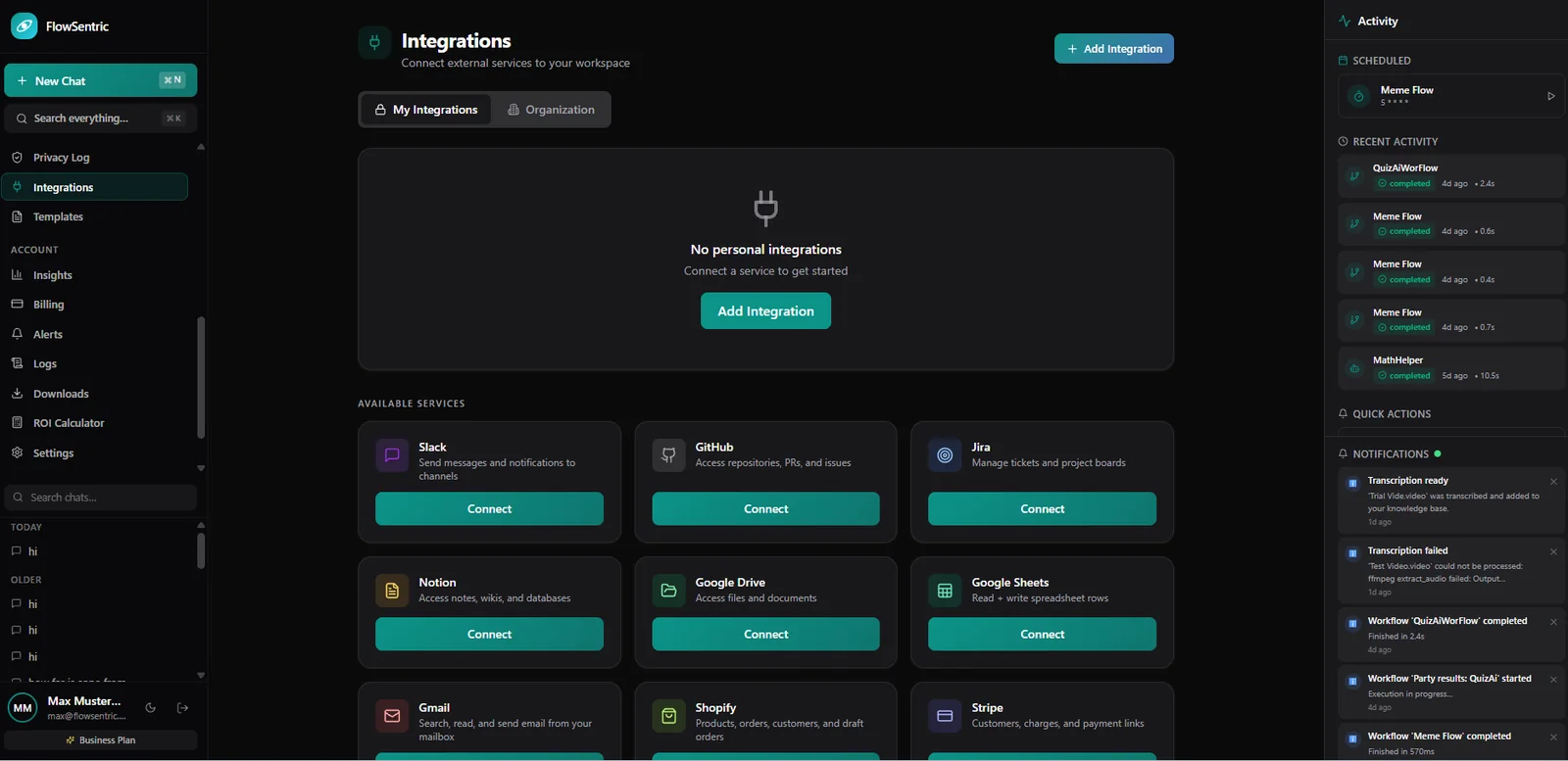Viewport: 1568px width, 761px height.
Task: Click the Stripe card icon
Action: coord(945,716)
